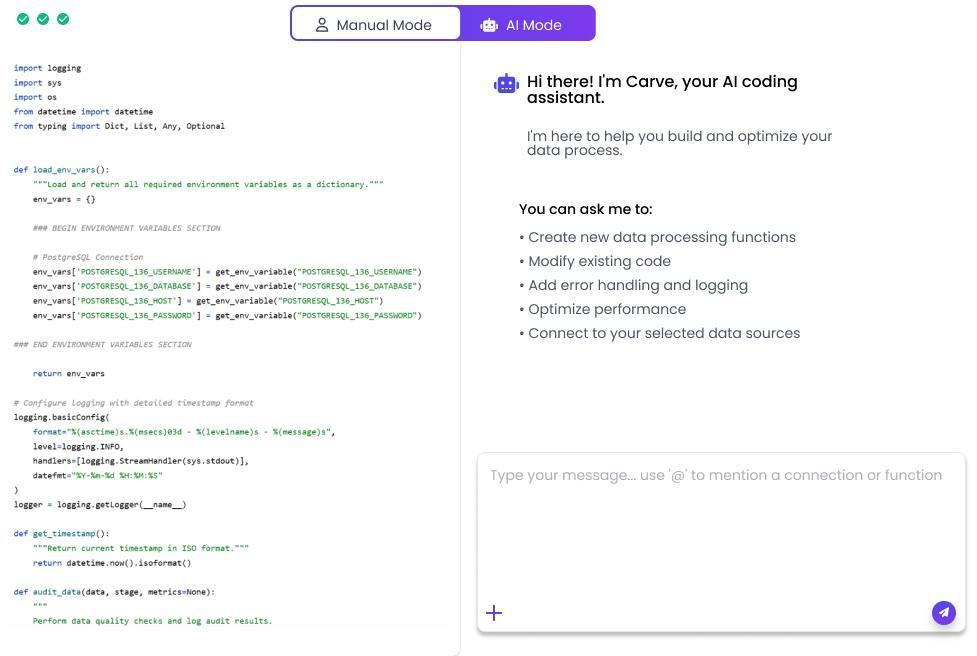The width and height of the screenshot is (977, 656).
Task: Switch to Manual Mode
Action: pos(376,25)
